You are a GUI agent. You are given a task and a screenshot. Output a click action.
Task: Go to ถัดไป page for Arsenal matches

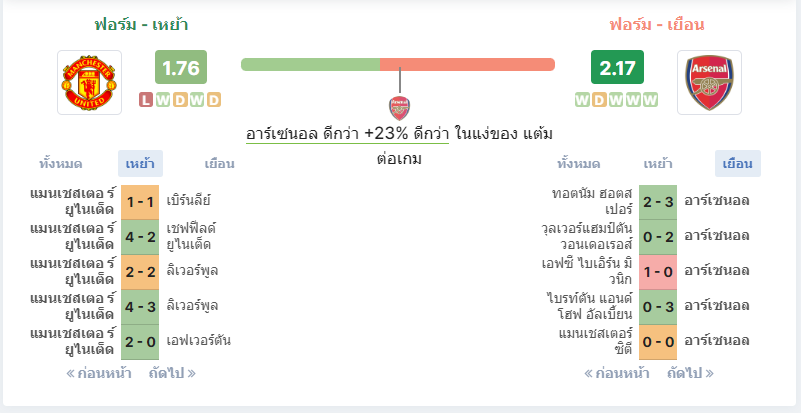click(690, 374)
